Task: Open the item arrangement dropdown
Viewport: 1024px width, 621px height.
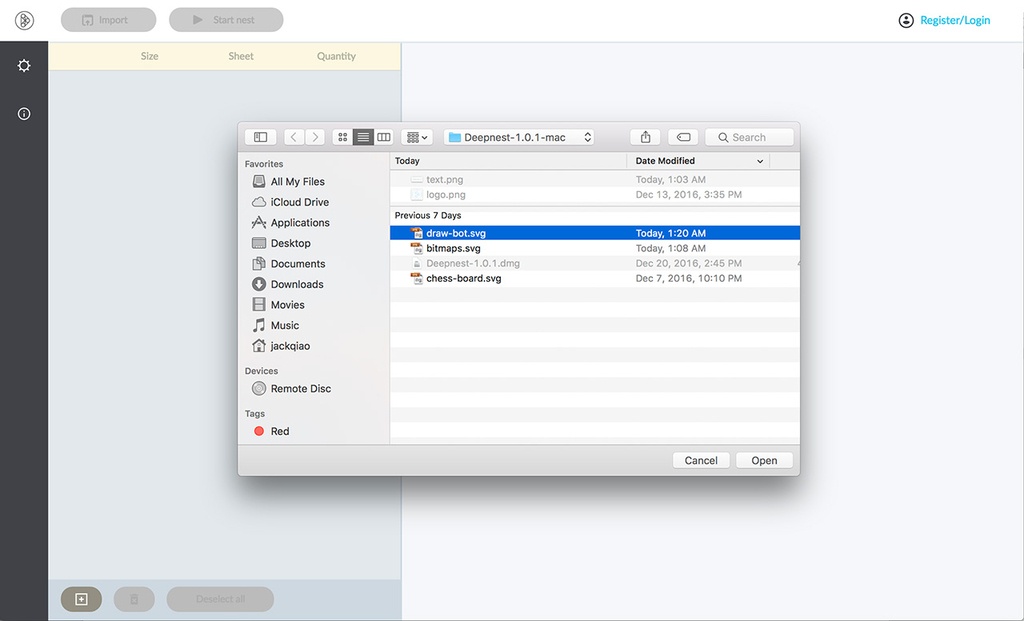Action: [x=417, y=137]
